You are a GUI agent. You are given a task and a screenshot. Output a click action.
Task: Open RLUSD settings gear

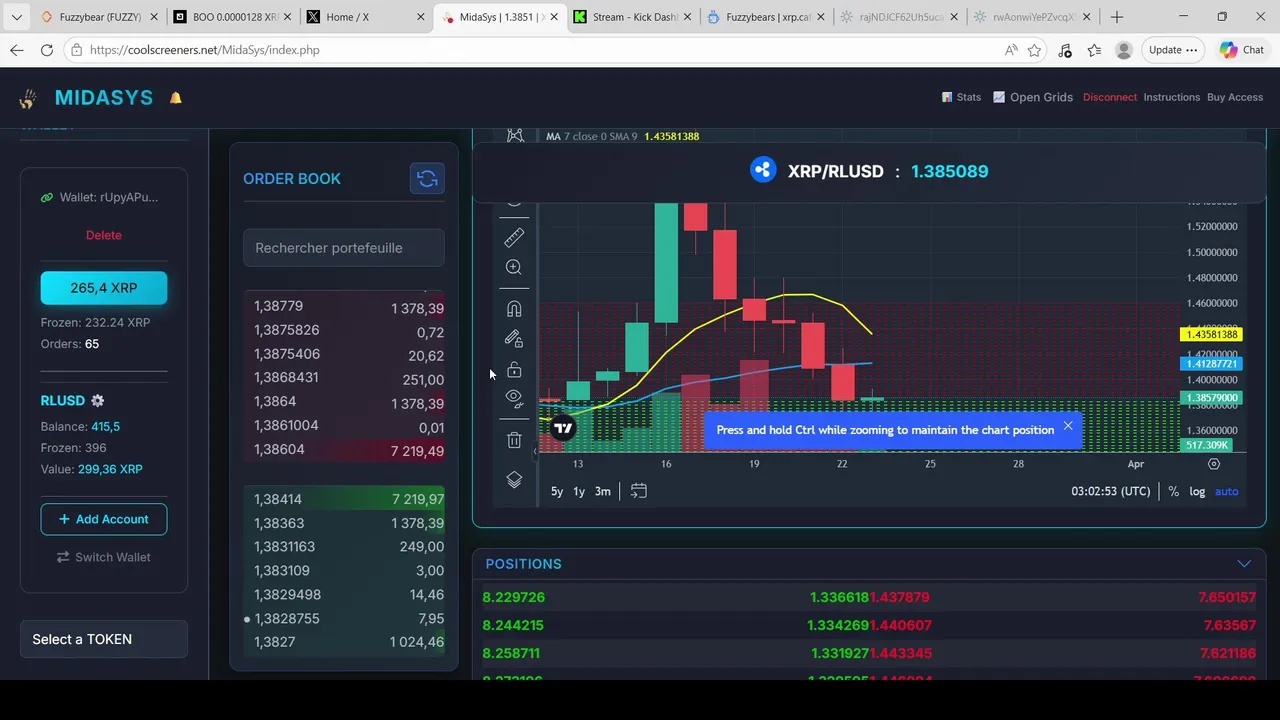[97, 400]
